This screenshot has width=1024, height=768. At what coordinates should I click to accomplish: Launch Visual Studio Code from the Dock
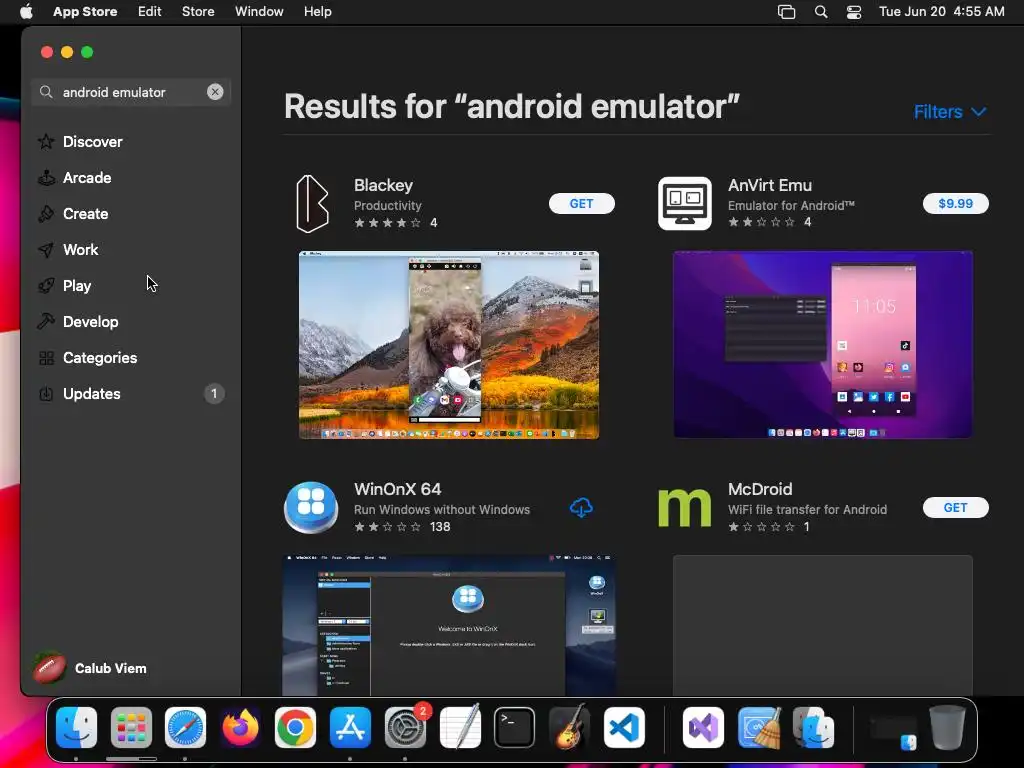point(624,727)
